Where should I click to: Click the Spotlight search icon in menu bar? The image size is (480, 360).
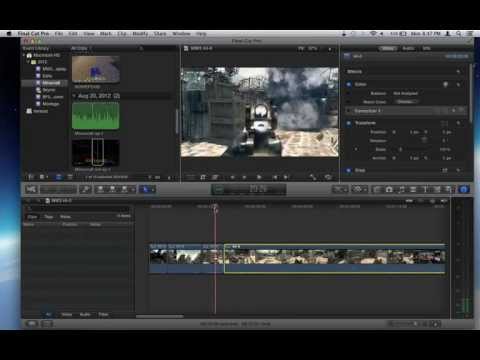(x=459, y=34)
